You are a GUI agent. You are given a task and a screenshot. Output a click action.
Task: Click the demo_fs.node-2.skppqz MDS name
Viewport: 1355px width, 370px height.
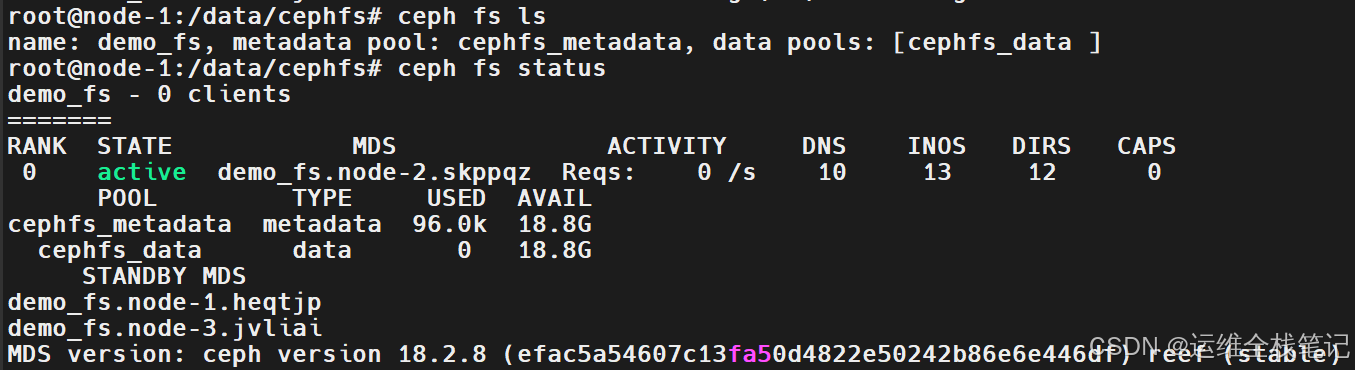click(x=374, y=172)
